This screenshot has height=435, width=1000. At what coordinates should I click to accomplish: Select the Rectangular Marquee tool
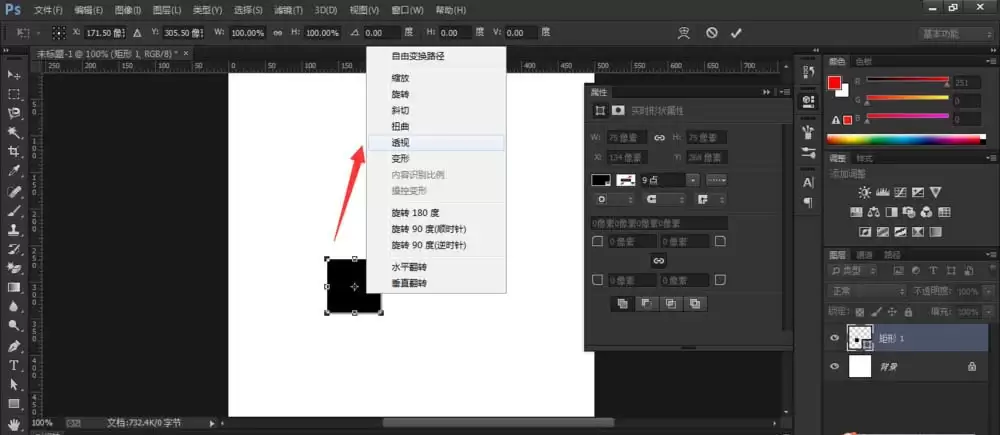point(13,94)
